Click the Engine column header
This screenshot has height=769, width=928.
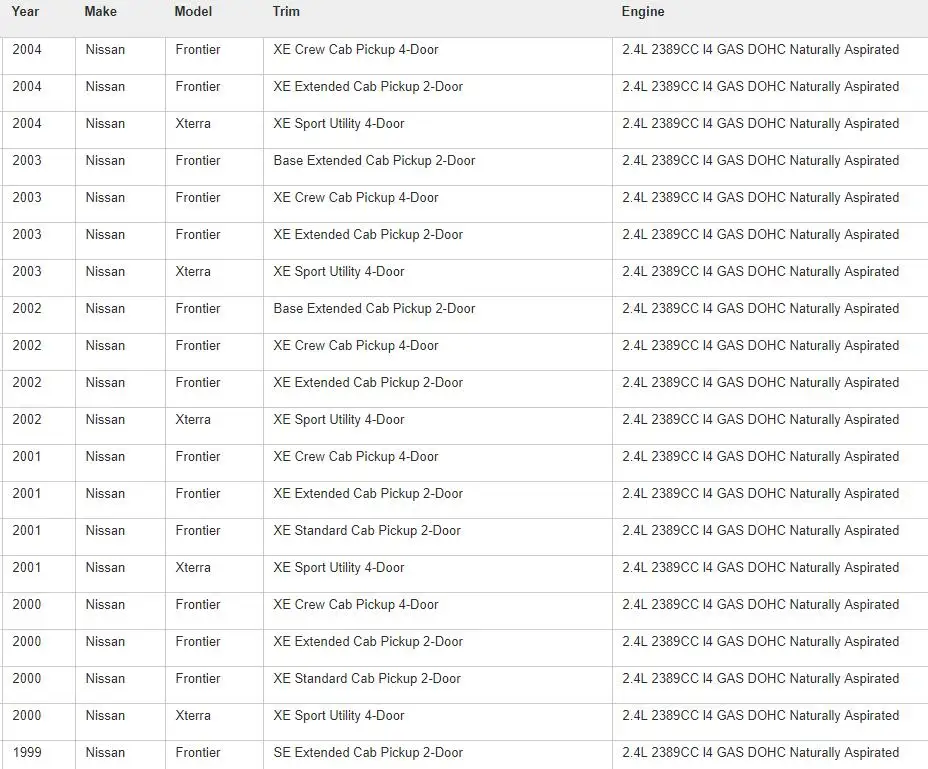point(643,11)
